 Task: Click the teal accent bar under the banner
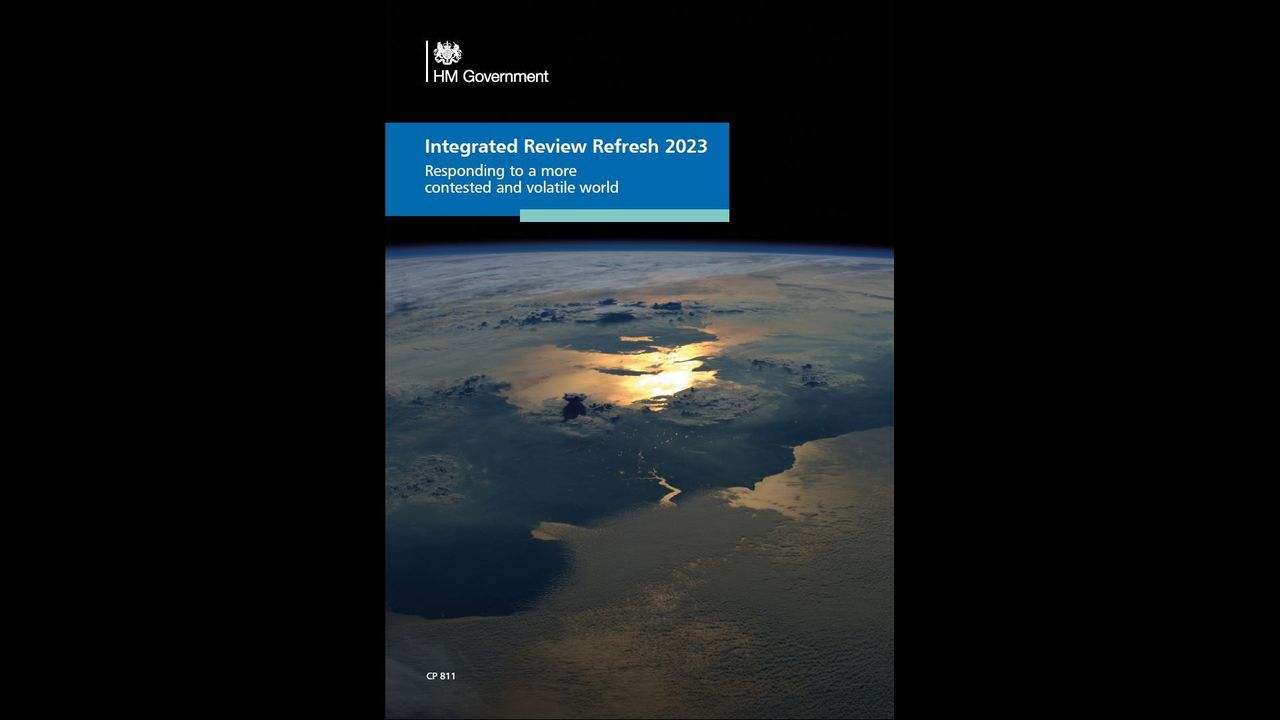[x=624, y=215]
